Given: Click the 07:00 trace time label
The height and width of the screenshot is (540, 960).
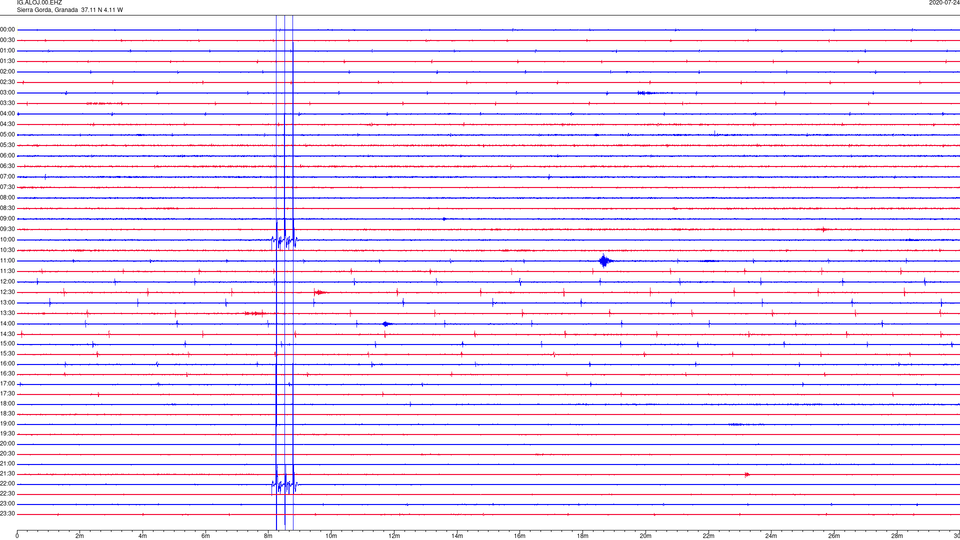Looking at the screenshot, I should point(8,176).
